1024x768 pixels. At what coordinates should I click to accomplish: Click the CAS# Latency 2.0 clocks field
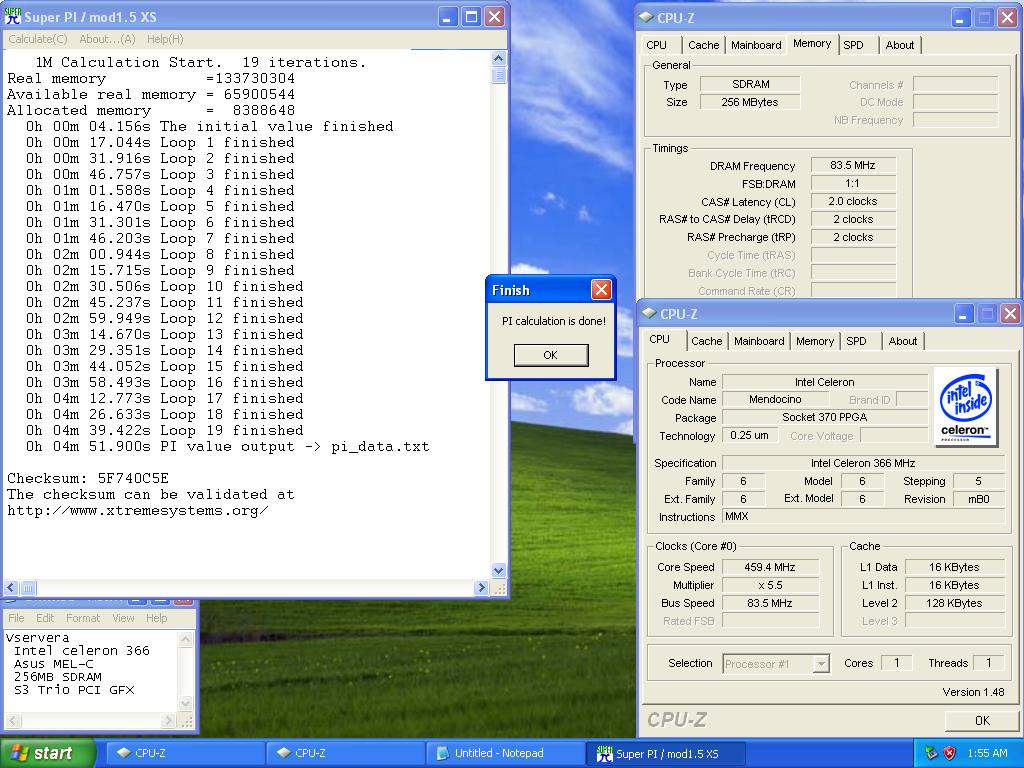pos(853,201)
